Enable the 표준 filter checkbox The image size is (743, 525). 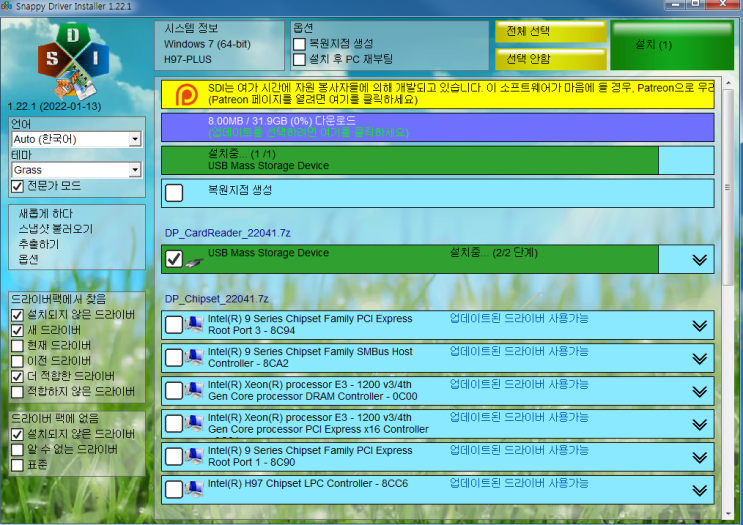coord(18,465)
